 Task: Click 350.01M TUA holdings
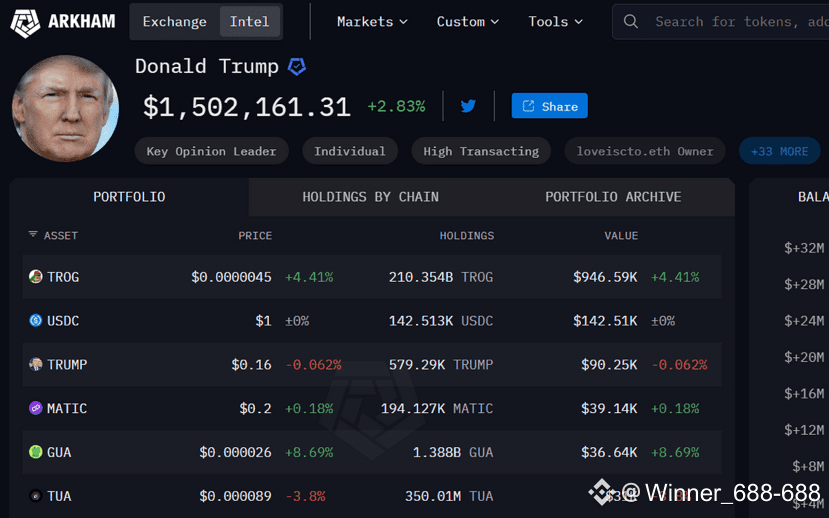[449, 496]
